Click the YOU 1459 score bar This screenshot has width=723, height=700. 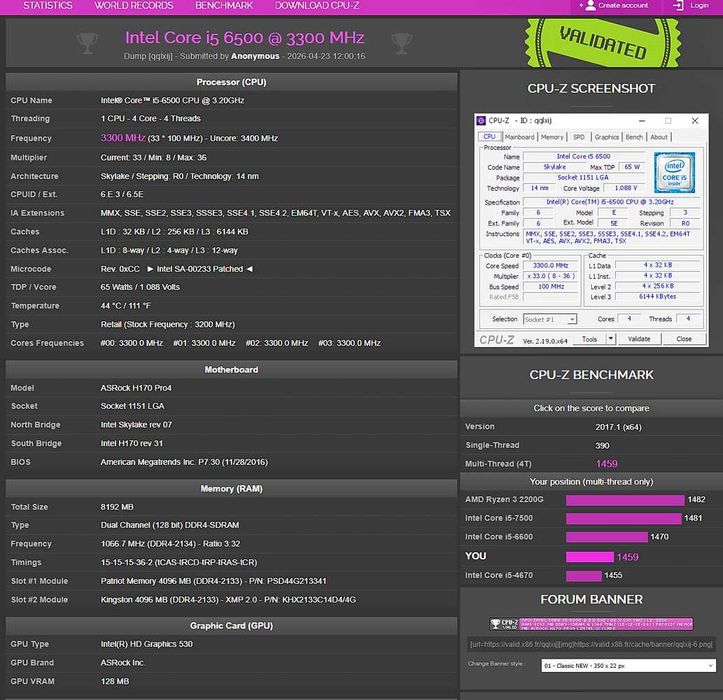tap(590, 557)
